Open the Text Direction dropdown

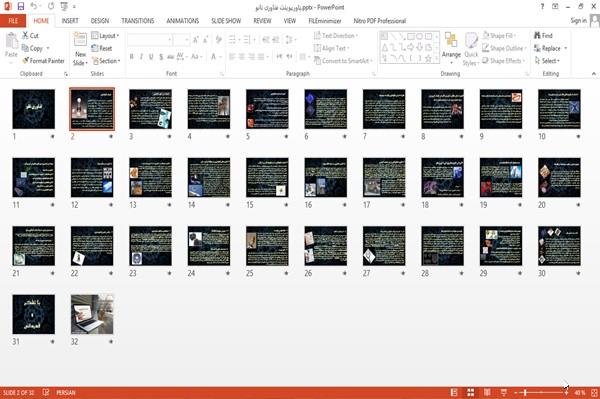point(336,36)
